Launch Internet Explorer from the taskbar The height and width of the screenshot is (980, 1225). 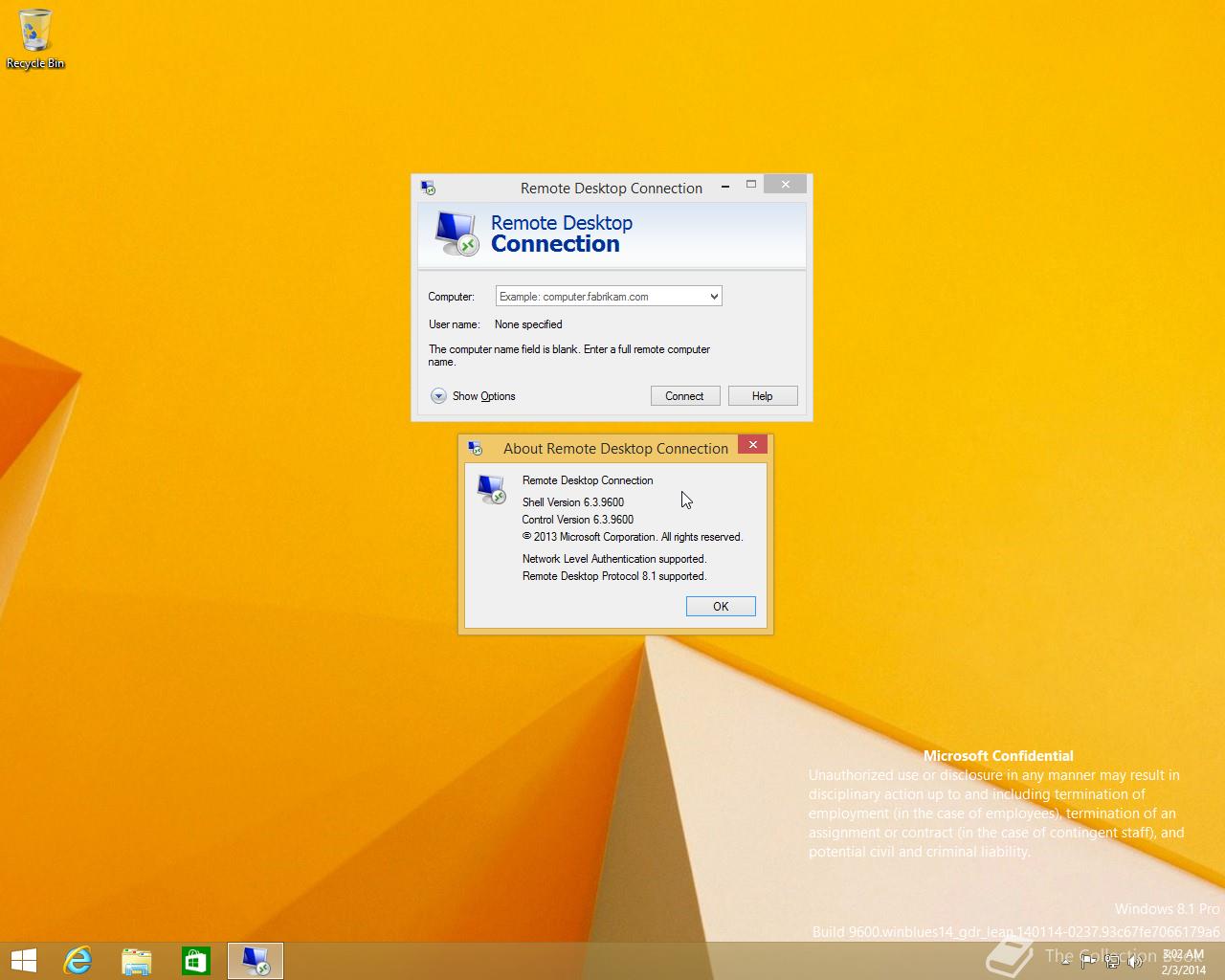78,960
